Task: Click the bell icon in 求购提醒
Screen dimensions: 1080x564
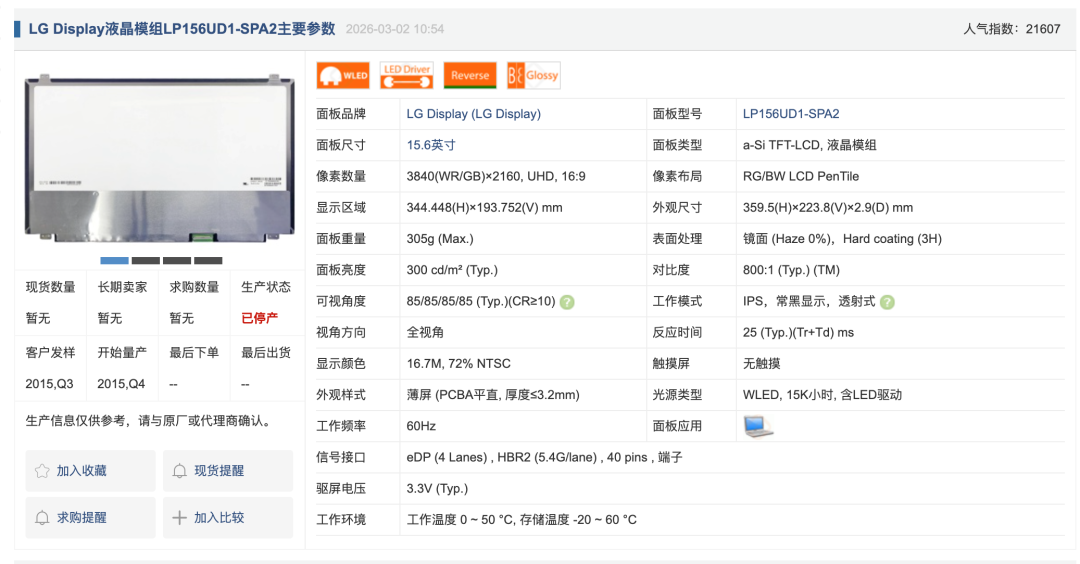Action: [x=42, y=518]
